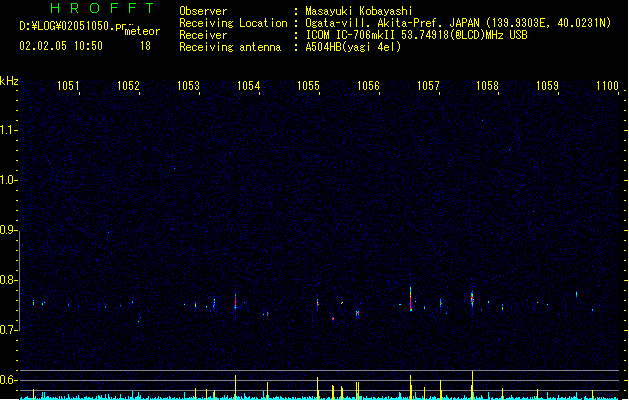Click the date and time 02.02.05 10:50
Screen dimensions: 629x400
[x=61, y=46]
